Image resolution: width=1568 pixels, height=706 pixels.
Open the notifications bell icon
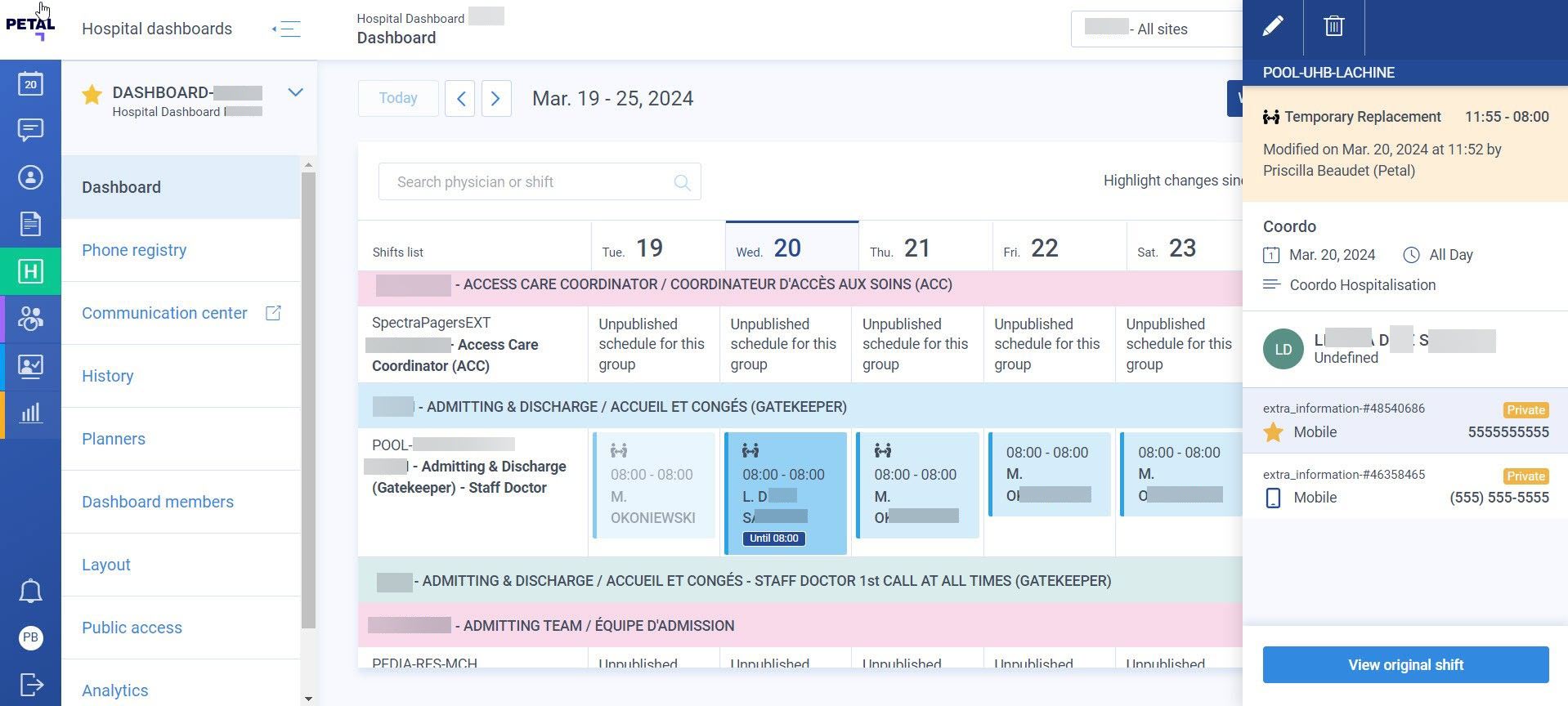[x=30, y=591]
